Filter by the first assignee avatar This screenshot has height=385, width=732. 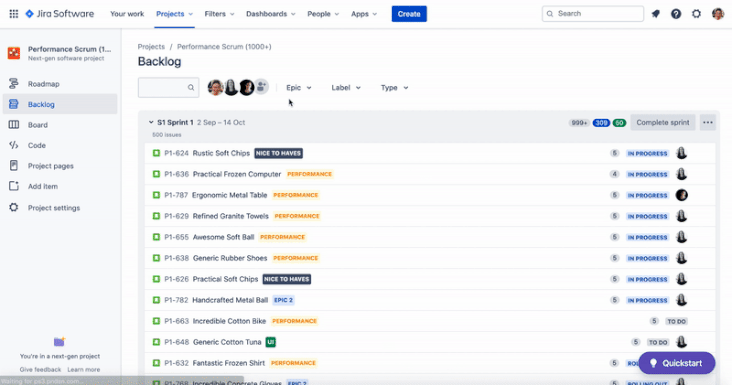click(x=215, y=87)
